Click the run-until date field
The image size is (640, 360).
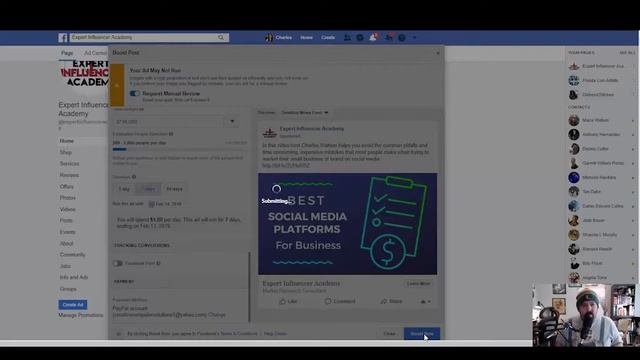(166, 204)
